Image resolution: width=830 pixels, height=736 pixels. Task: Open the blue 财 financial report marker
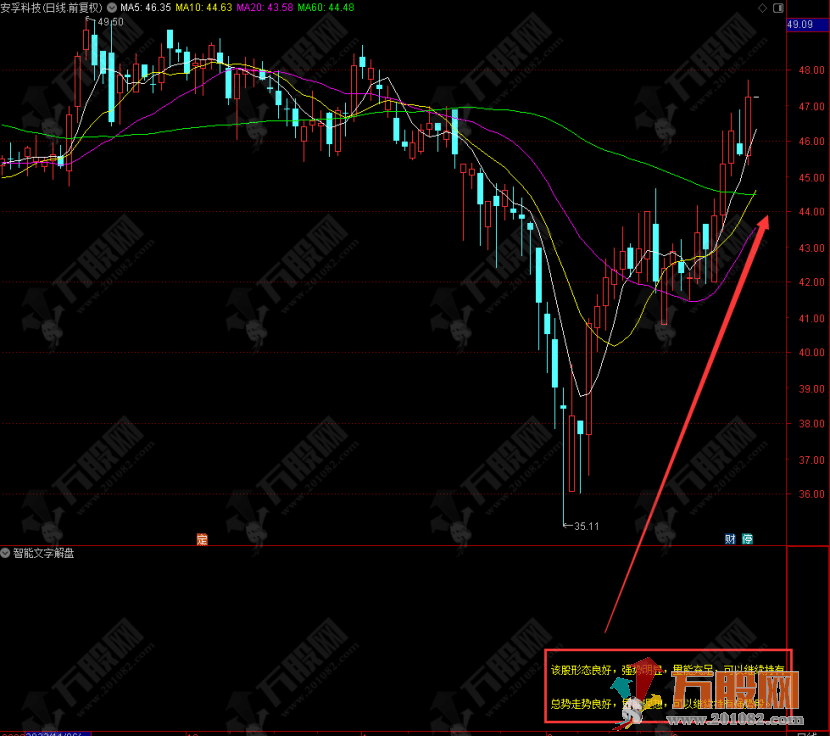(x=730, y=539)
